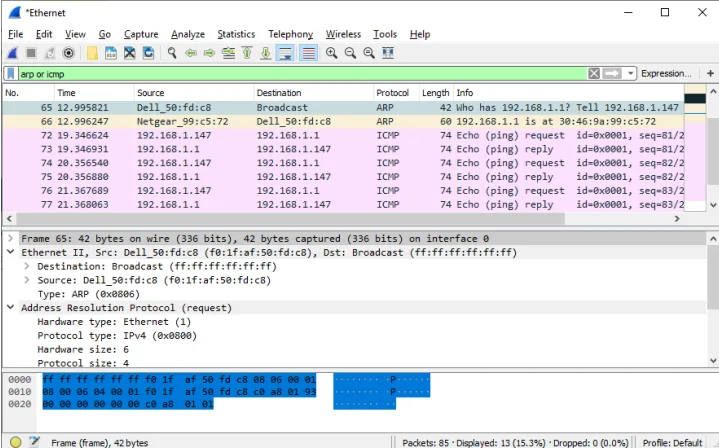
Task: Apply the display filter arrow
Action: click(x=612, y=73)
